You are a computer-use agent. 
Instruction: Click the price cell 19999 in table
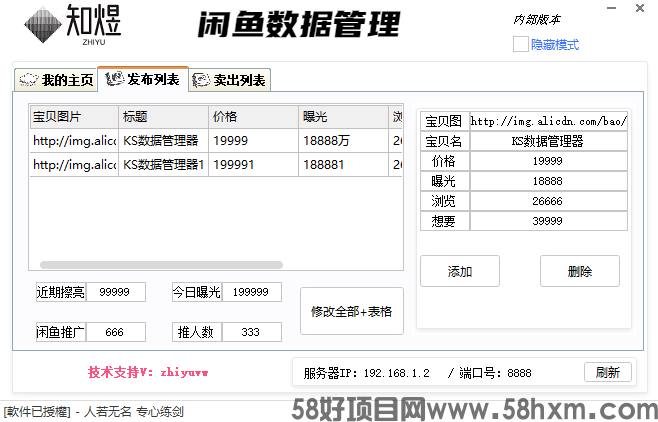[253, 141]
